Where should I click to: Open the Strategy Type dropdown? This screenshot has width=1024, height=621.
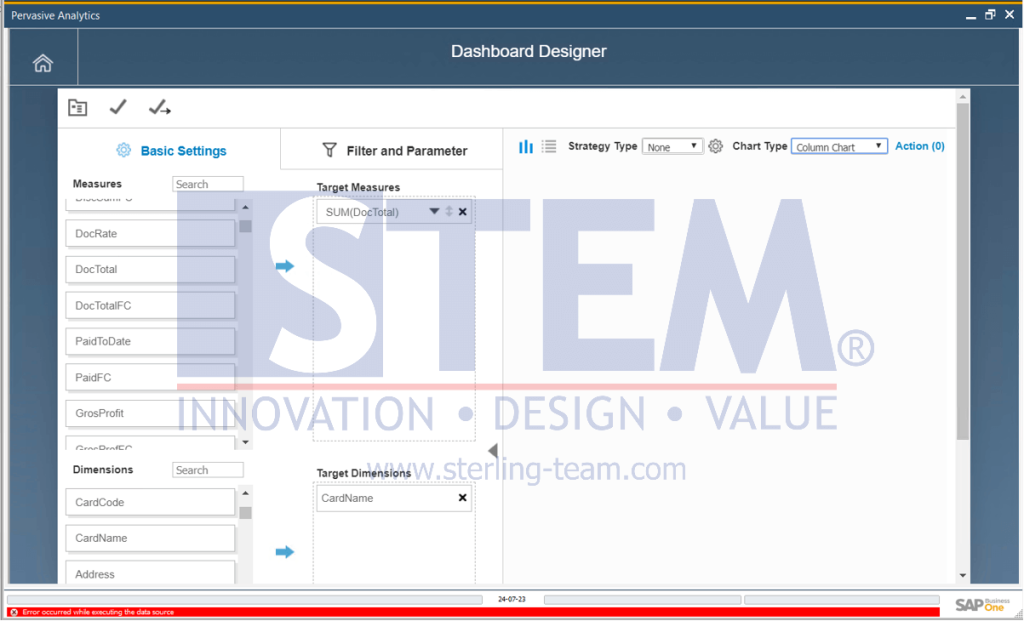click(672, 145)
